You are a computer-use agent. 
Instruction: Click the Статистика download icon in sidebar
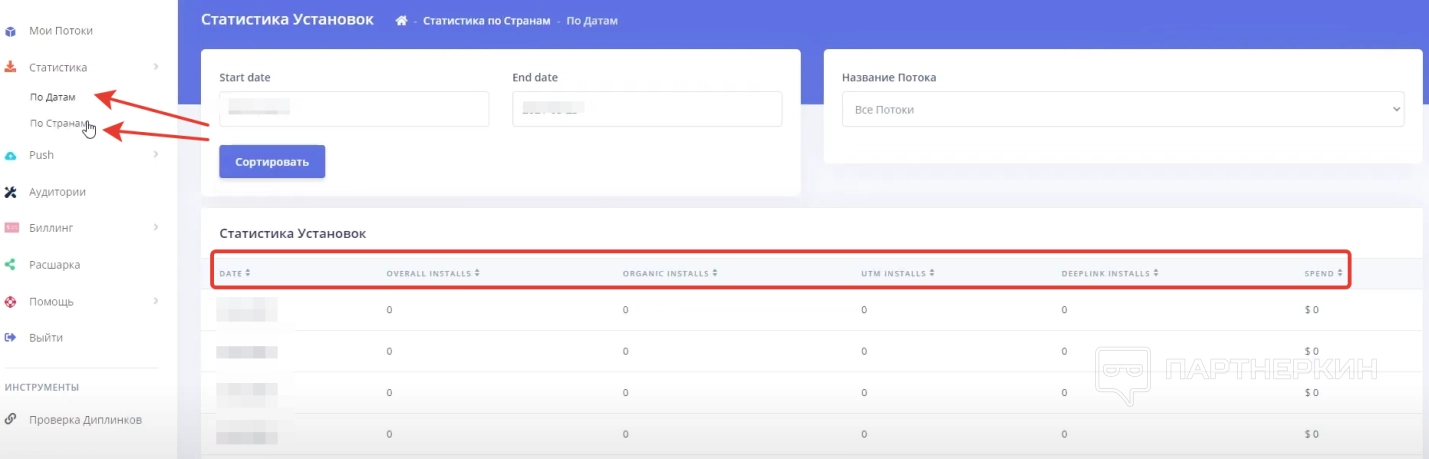click(x=11, y=67)
